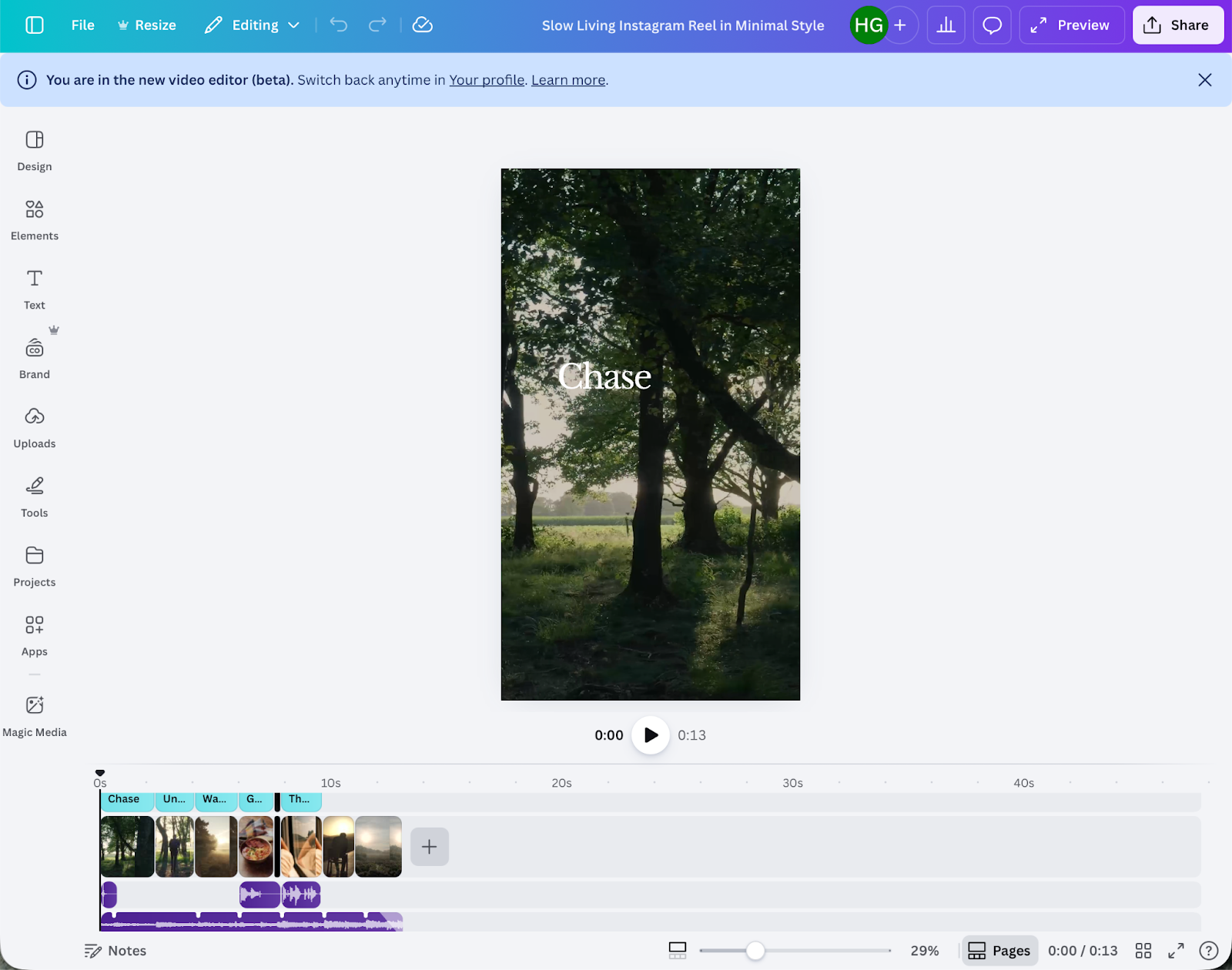Click the undo icon
Viewport: 1232px width, 970px height.
[338, 25]
